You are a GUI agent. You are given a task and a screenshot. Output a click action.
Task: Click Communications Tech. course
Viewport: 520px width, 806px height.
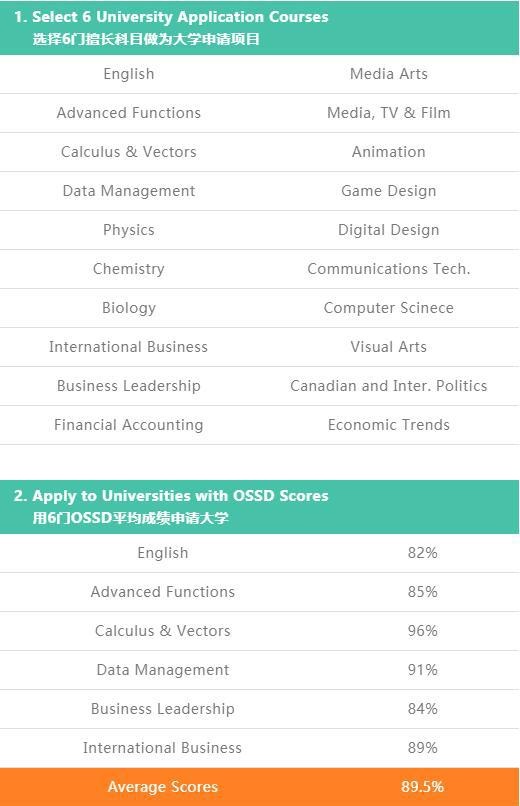point(388,269)
